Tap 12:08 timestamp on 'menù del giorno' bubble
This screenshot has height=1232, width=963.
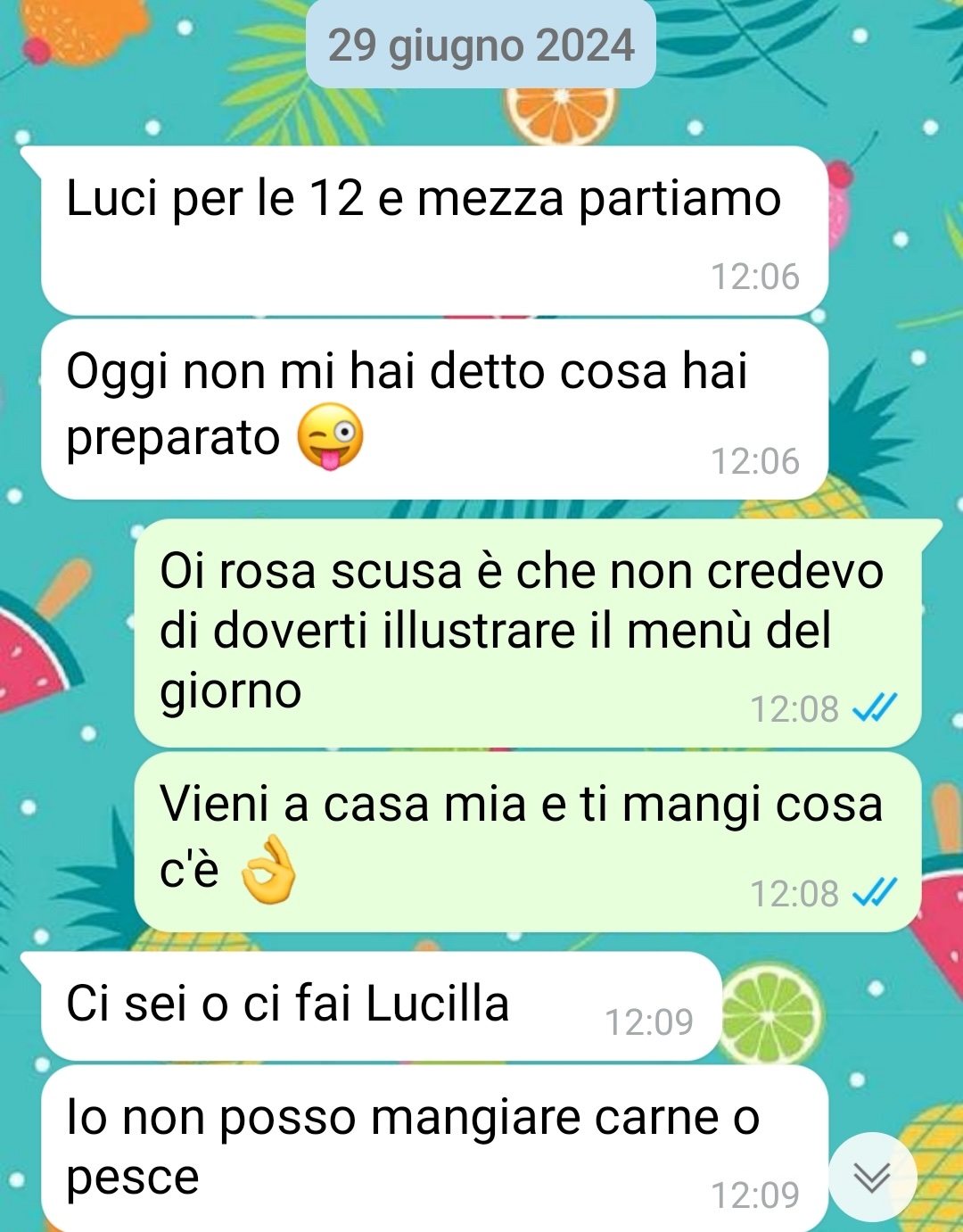[794, 709]
